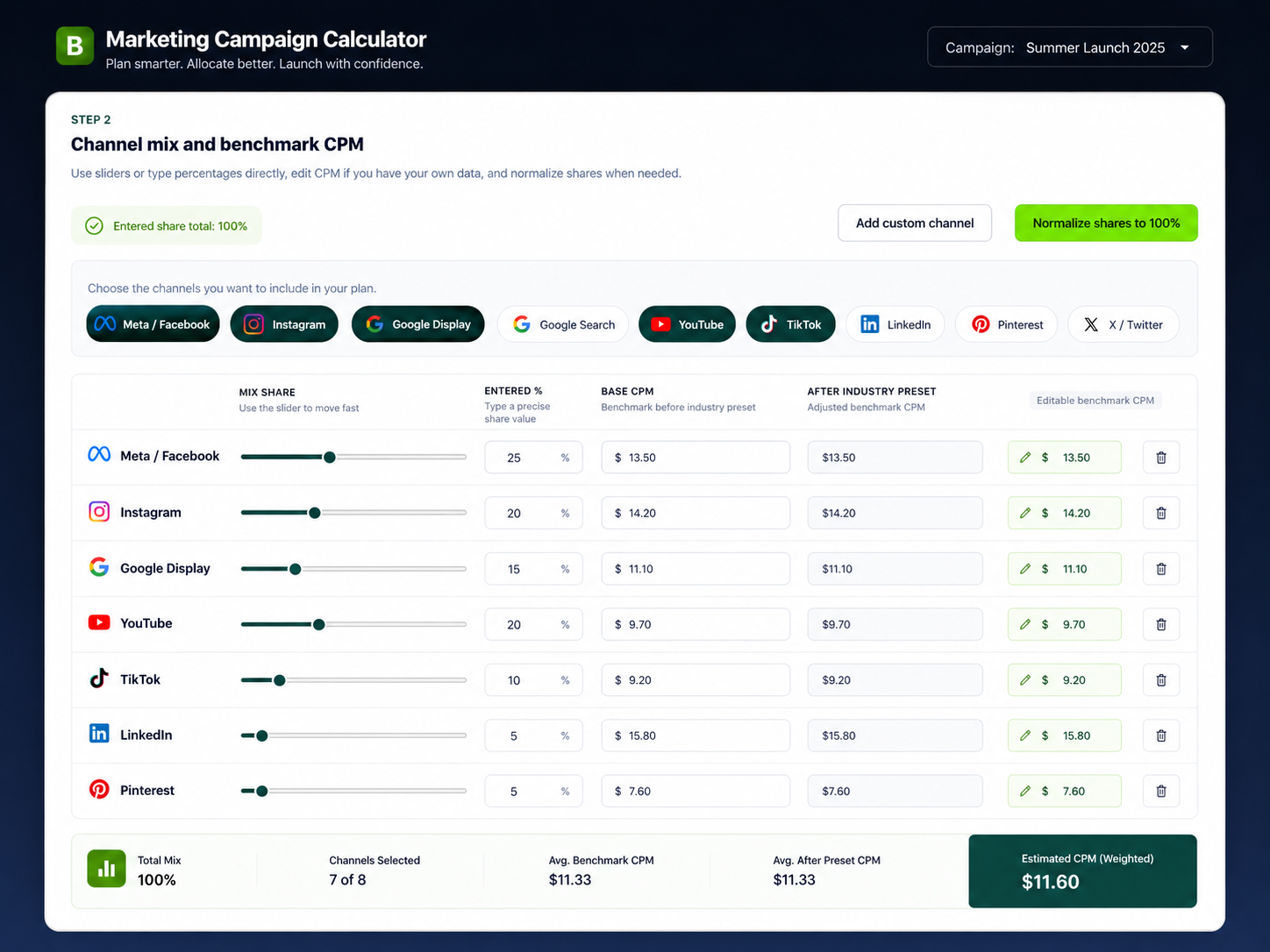1270x952 pixels.
Task: Click the green B app logo
Action: (75, 46)
